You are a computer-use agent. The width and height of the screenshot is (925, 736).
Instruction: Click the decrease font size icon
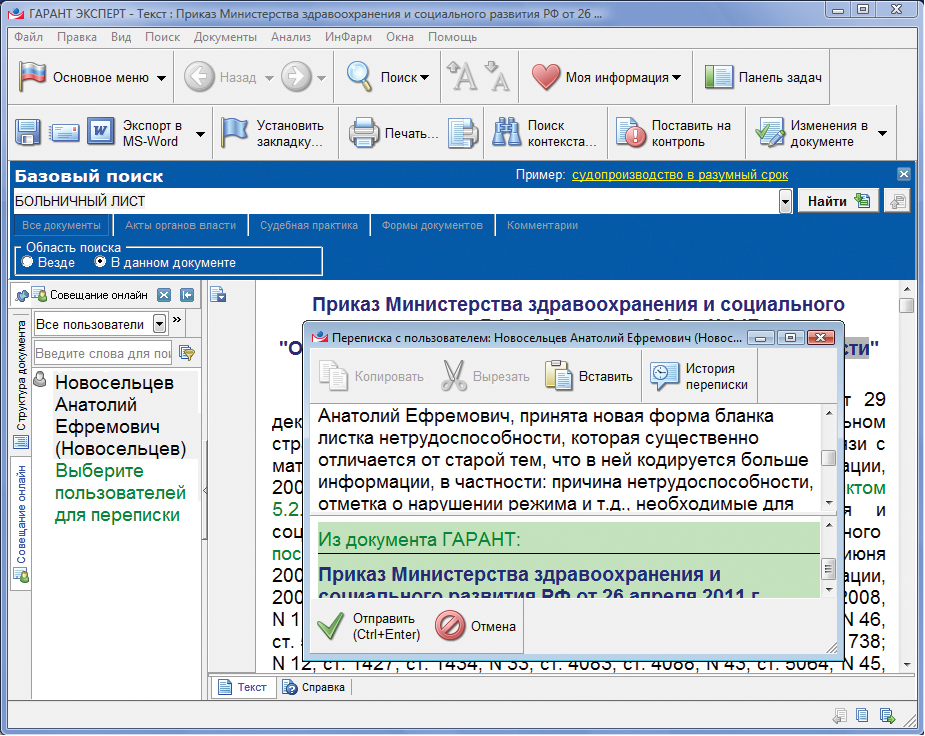point(496,77)
